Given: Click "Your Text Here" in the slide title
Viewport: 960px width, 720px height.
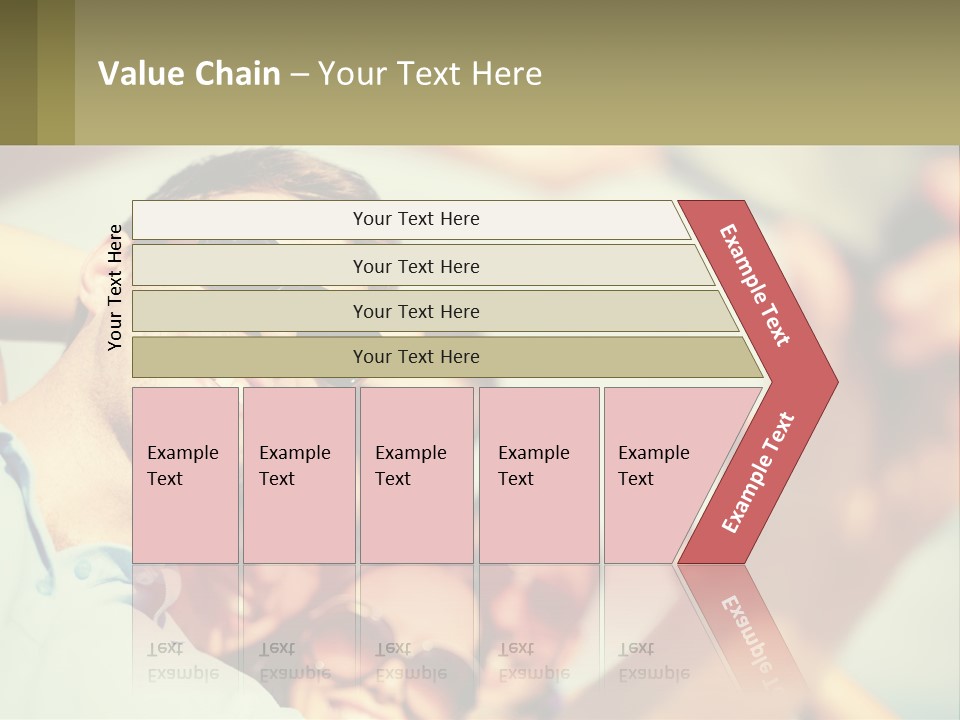Looking at the screenshot, I should click(430, 74).
